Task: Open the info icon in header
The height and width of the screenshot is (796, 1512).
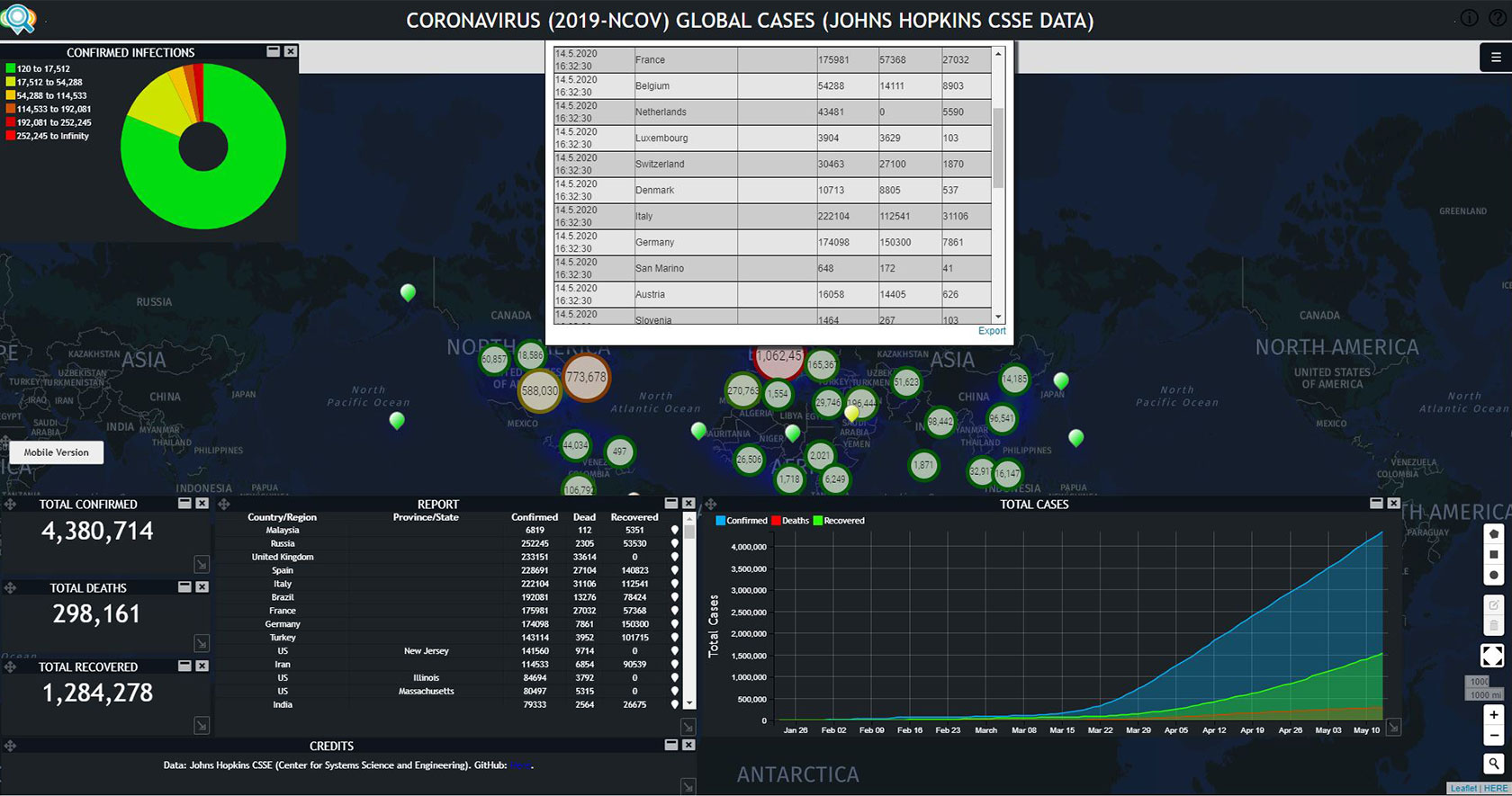Action: (1469, 18)
